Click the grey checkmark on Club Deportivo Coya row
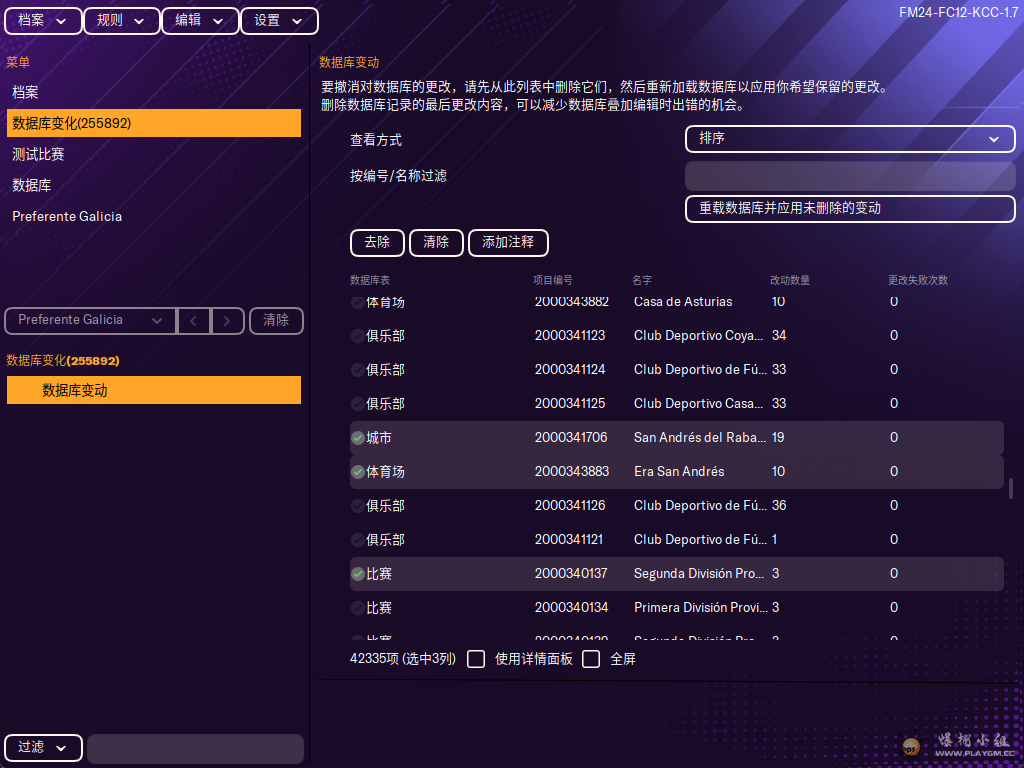This screenshot has width=1024, height=768. pyautogui.click(x=358, y=336)
